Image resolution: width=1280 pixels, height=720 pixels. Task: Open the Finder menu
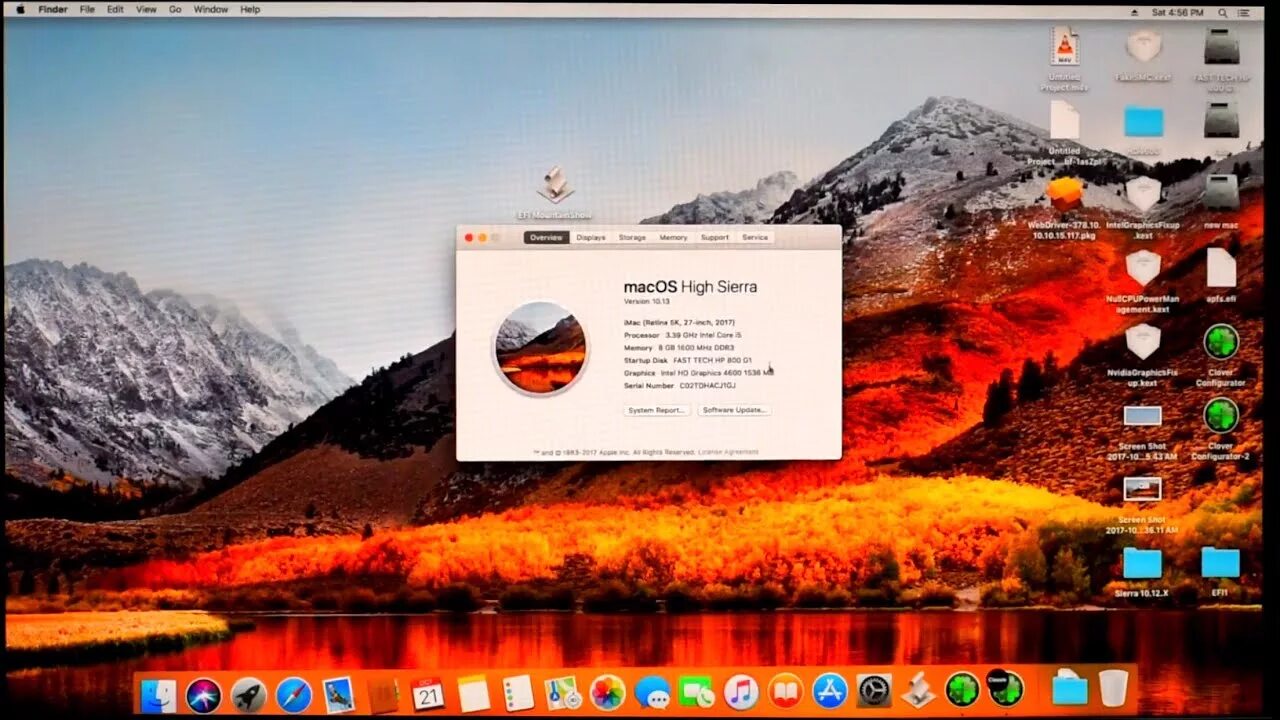pos(53,9)
